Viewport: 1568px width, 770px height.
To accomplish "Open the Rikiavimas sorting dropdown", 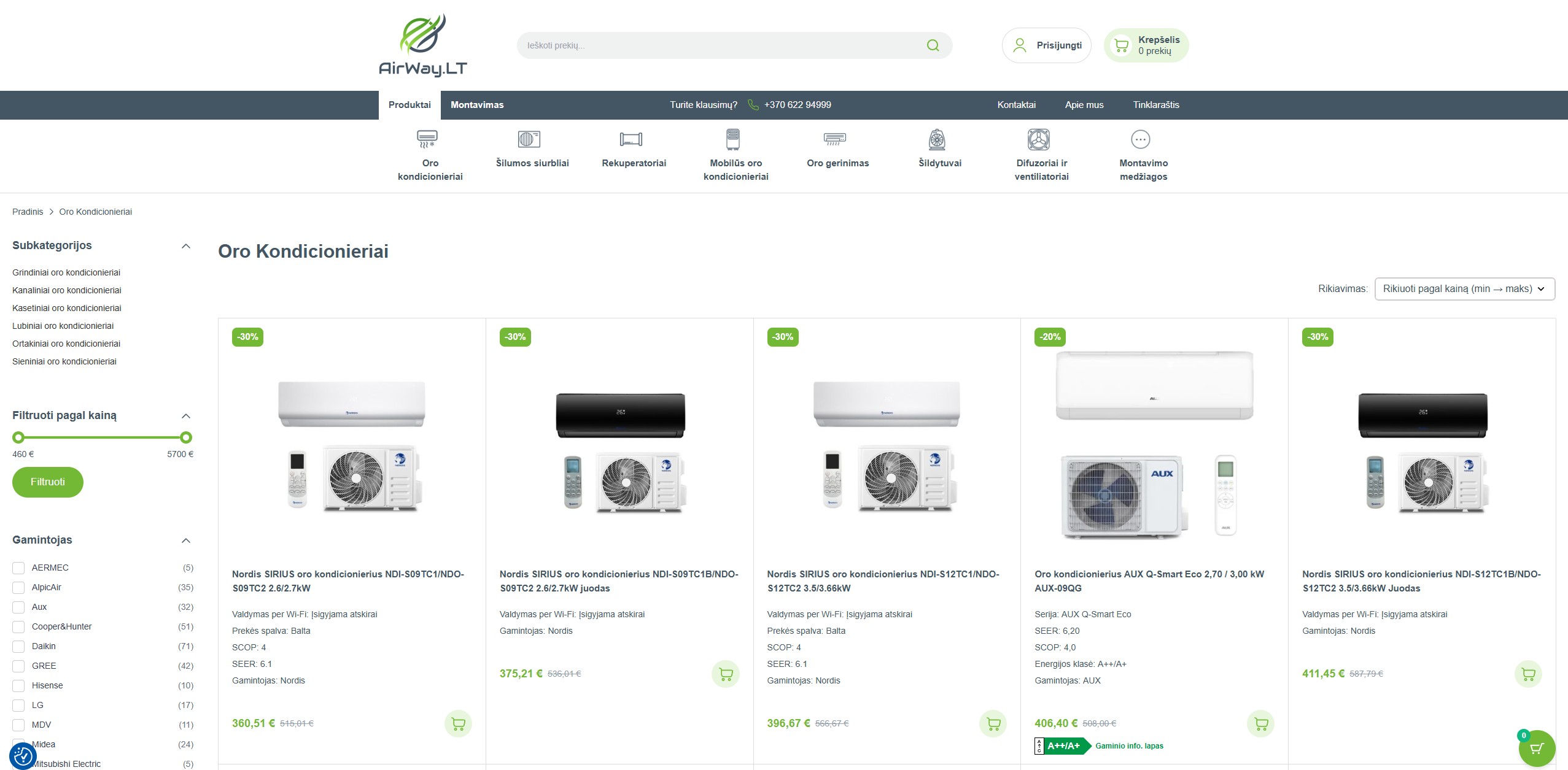I will pos(1465,289).
